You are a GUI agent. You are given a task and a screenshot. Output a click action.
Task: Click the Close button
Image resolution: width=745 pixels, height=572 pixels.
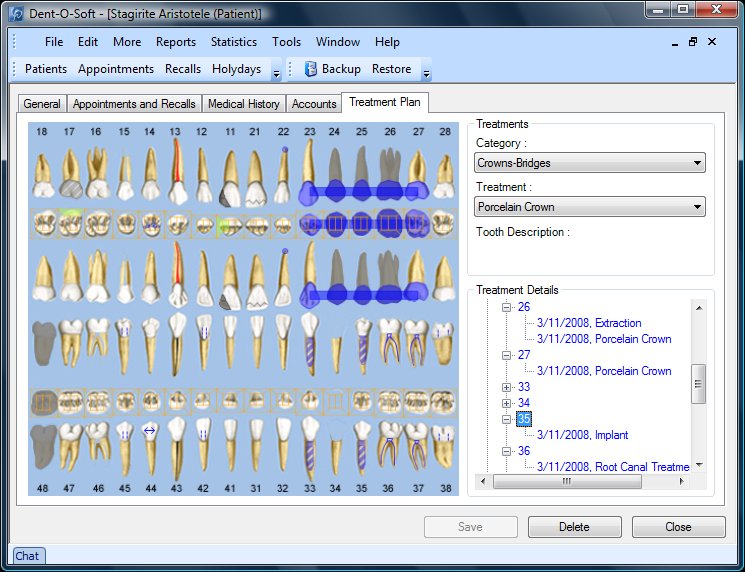(x=678, y=527)
